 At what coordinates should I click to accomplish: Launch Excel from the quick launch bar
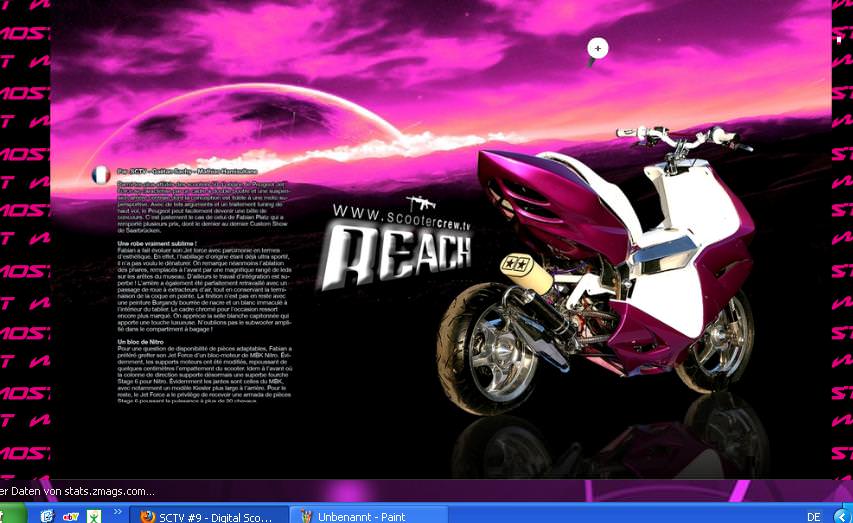click(x=94, y=516)
